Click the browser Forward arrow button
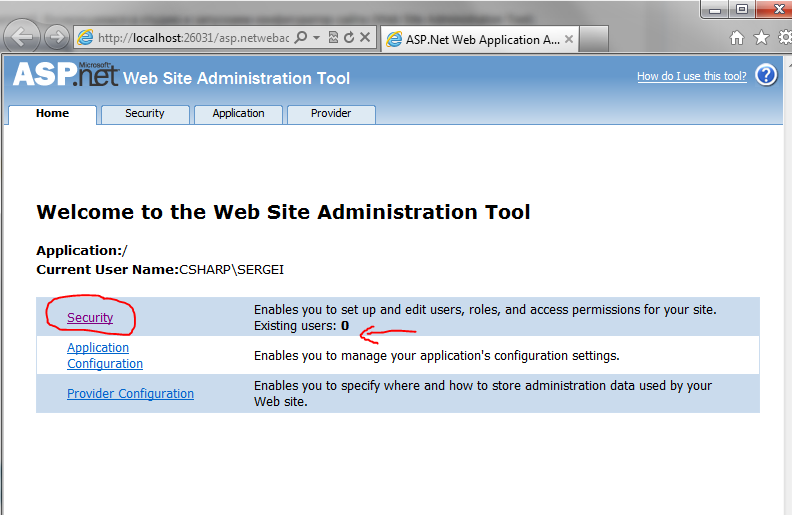The height and width of the screenshot is (515, 792). click(x=57, y=37)
